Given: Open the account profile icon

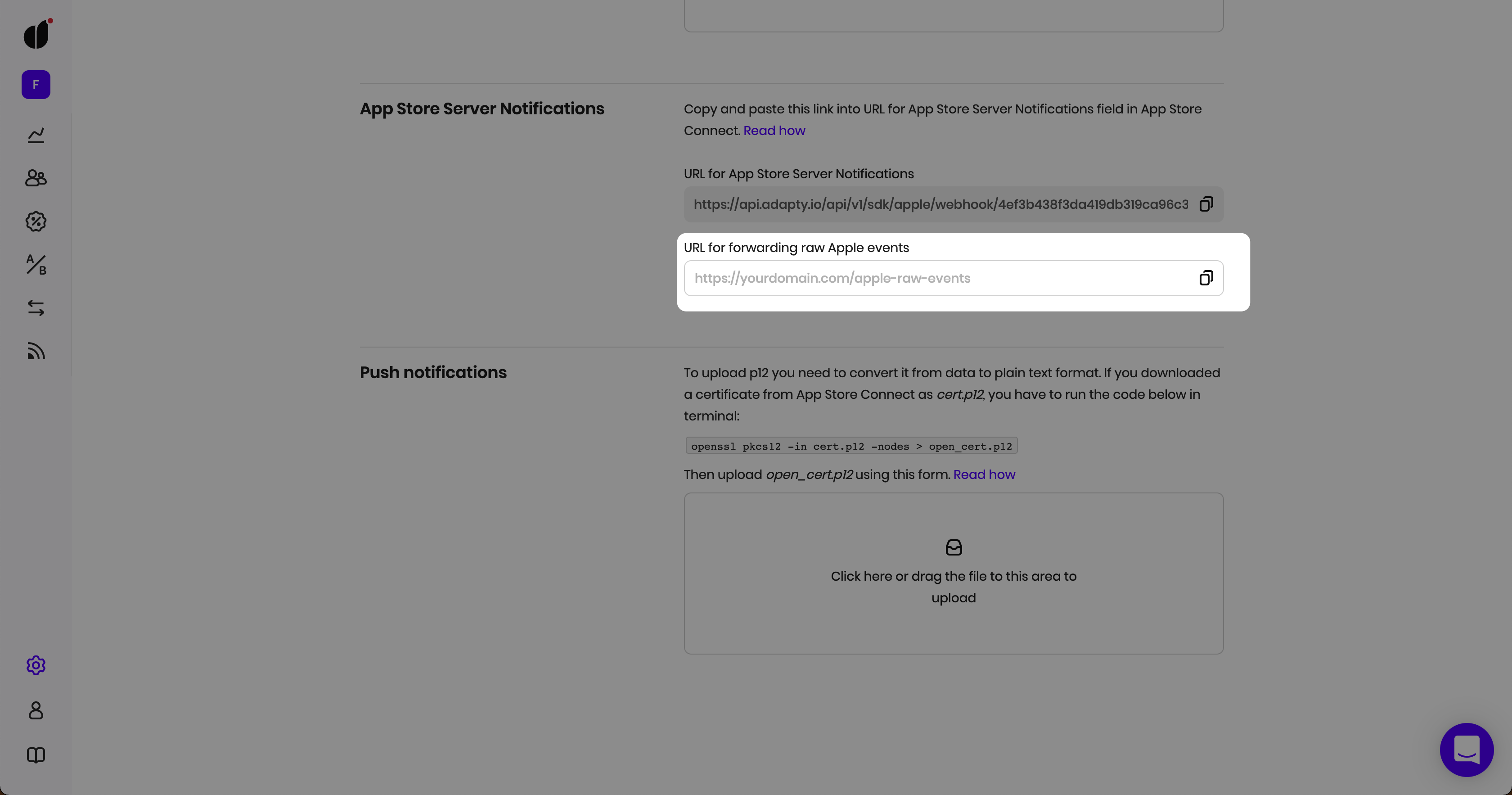Looking at the screenshot, I should point(36,710).
